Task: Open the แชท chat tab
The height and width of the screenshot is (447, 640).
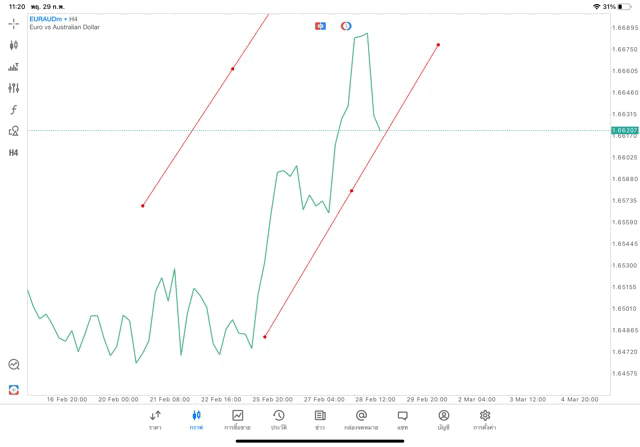Action: 402,419
